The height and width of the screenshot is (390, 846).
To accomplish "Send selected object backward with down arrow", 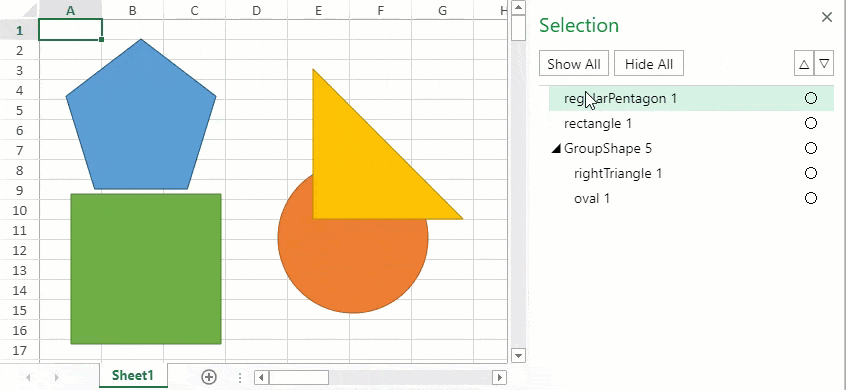I will pos(824,64).
